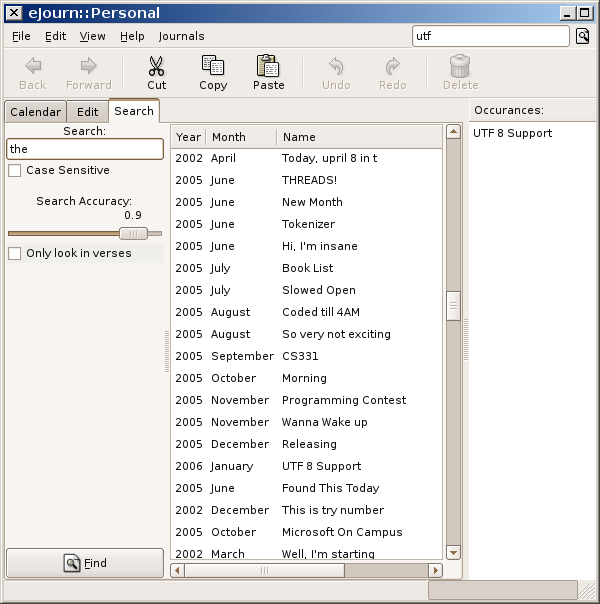
Task: Select the 'Programming Contest' row
Action: coord(307,400)
